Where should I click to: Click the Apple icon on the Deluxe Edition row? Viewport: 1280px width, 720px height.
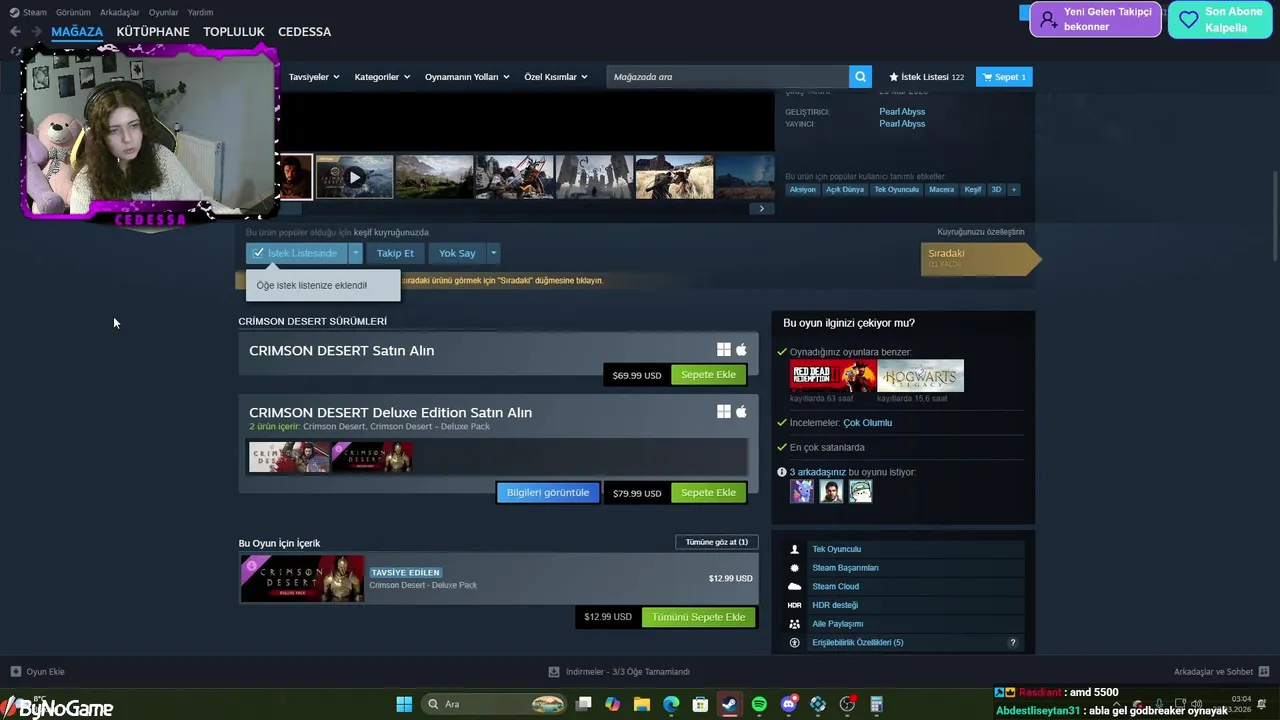tap(741, 411)
